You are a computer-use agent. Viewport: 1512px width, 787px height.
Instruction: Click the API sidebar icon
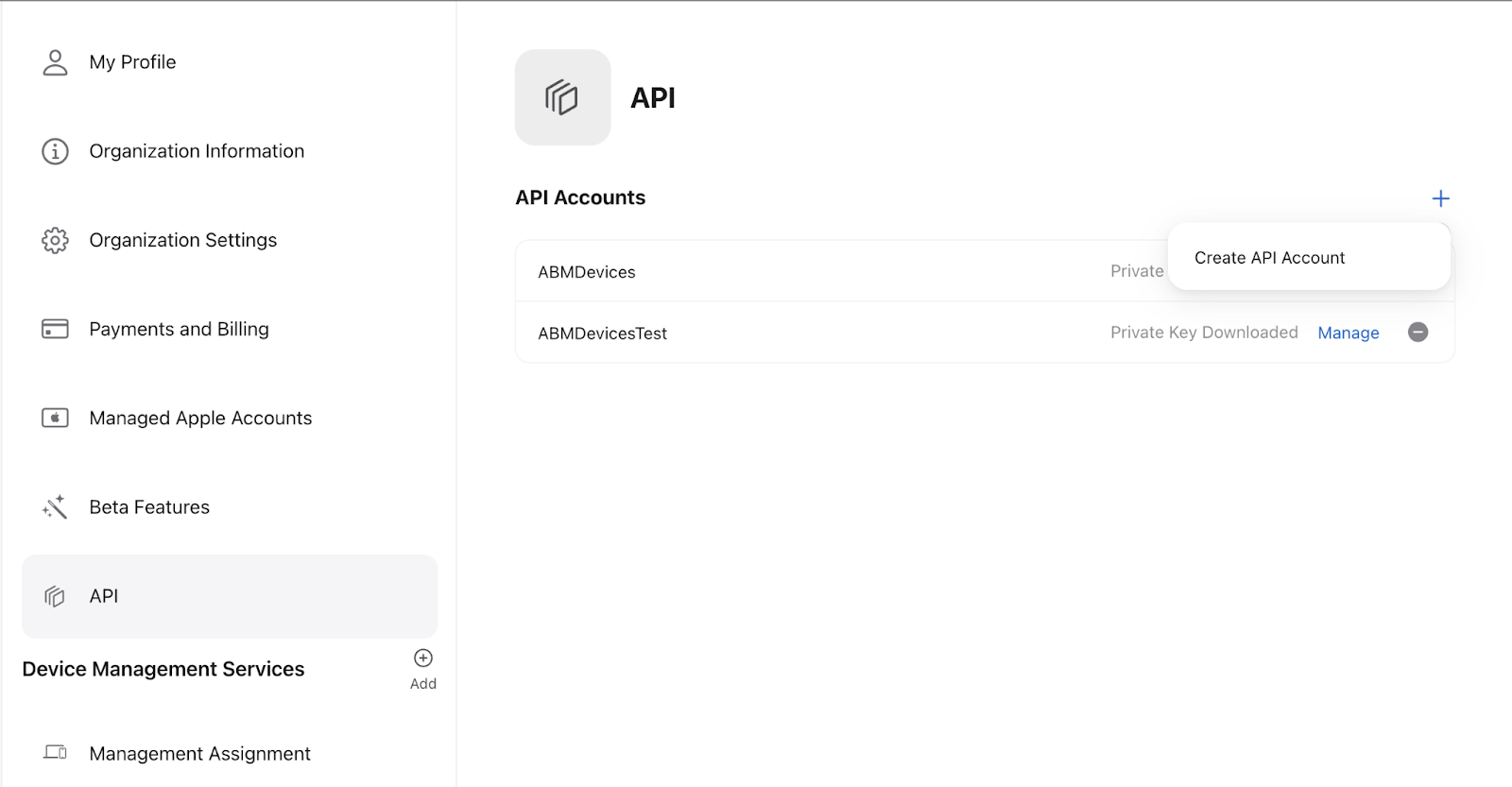(55, 596)
